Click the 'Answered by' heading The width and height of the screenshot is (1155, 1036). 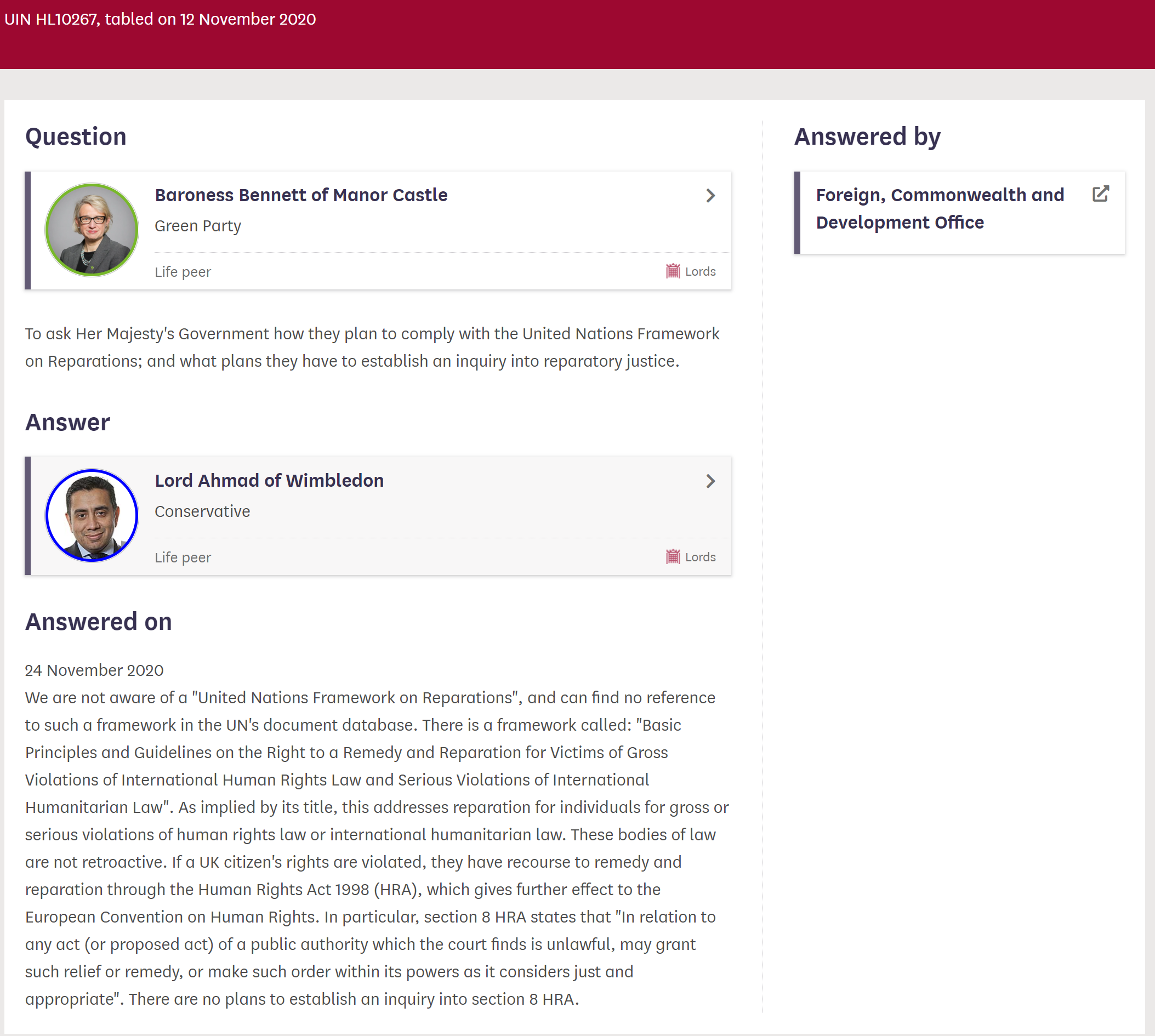[x=867, y=136]
